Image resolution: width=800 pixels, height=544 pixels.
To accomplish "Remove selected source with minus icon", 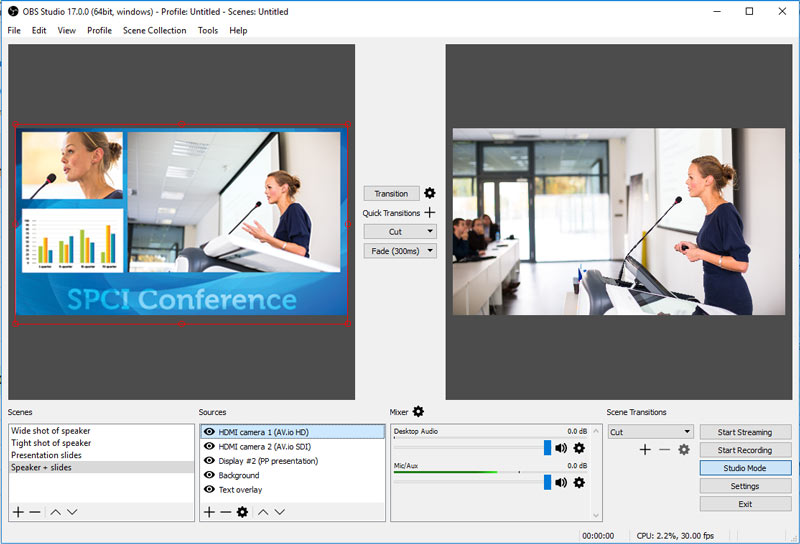I will coord(226,512).
